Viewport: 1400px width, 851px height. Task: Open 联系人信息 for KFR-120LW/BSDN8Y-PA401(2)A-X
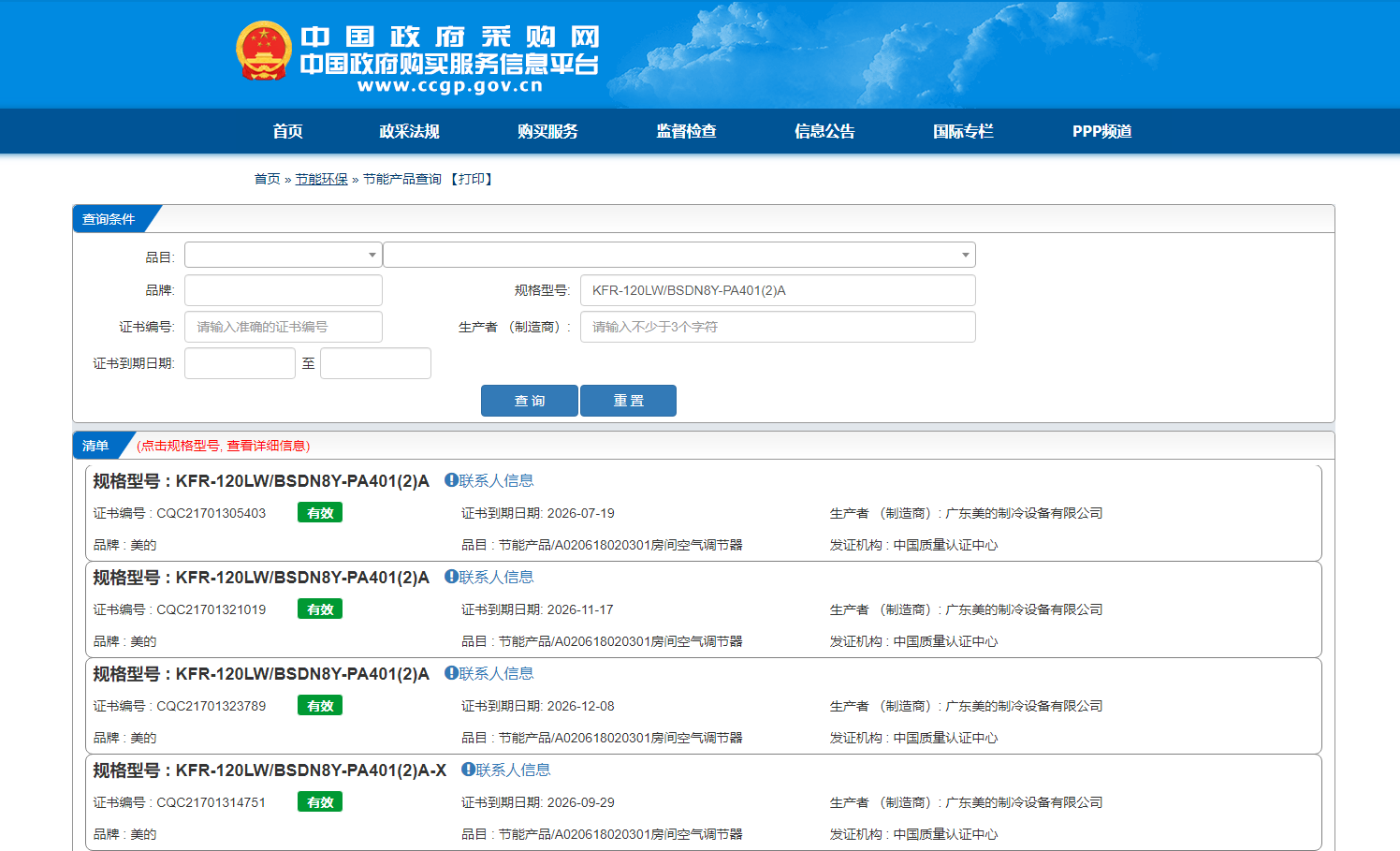tap(513, 770)
